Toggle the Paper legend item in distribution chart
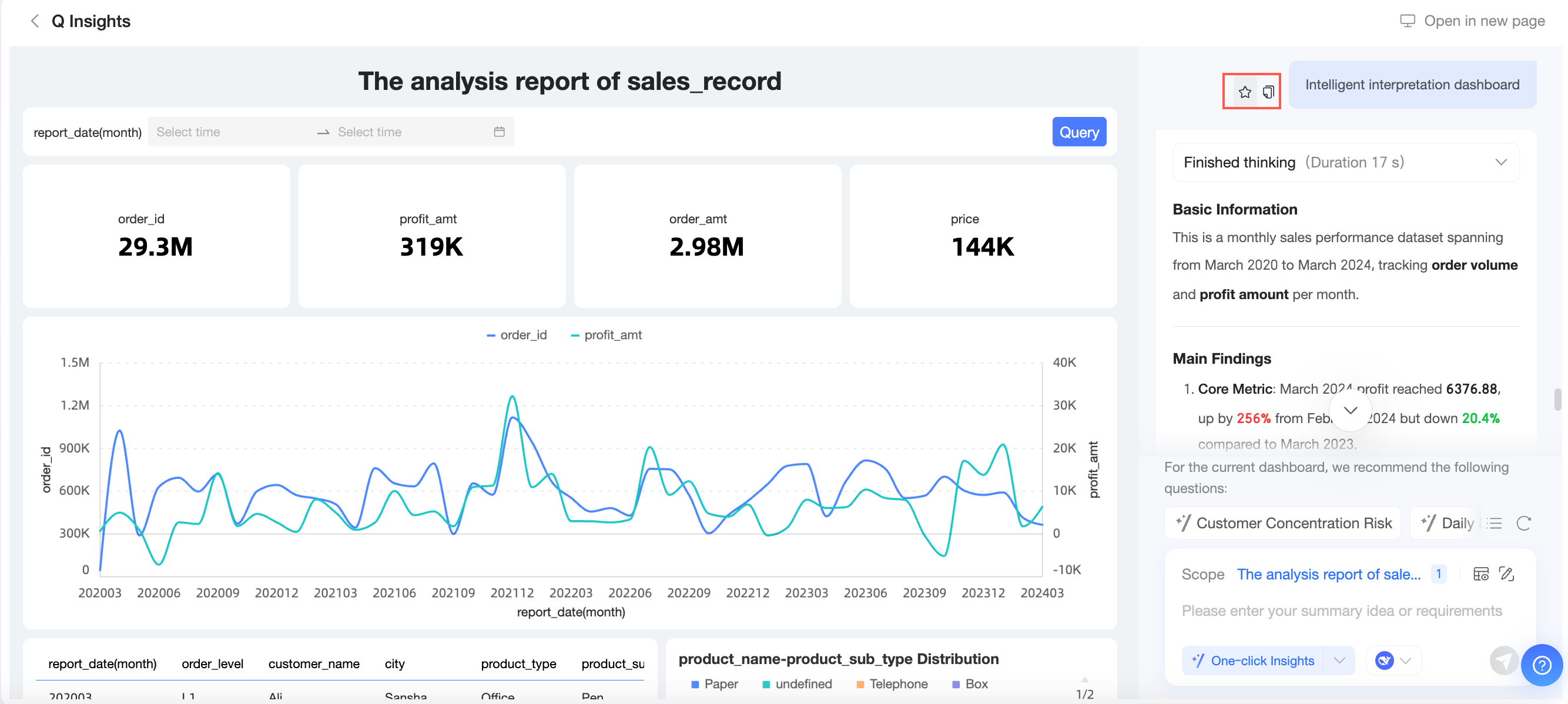The height and width of the screenshot is (704, 1568). [x=715, y=684]
